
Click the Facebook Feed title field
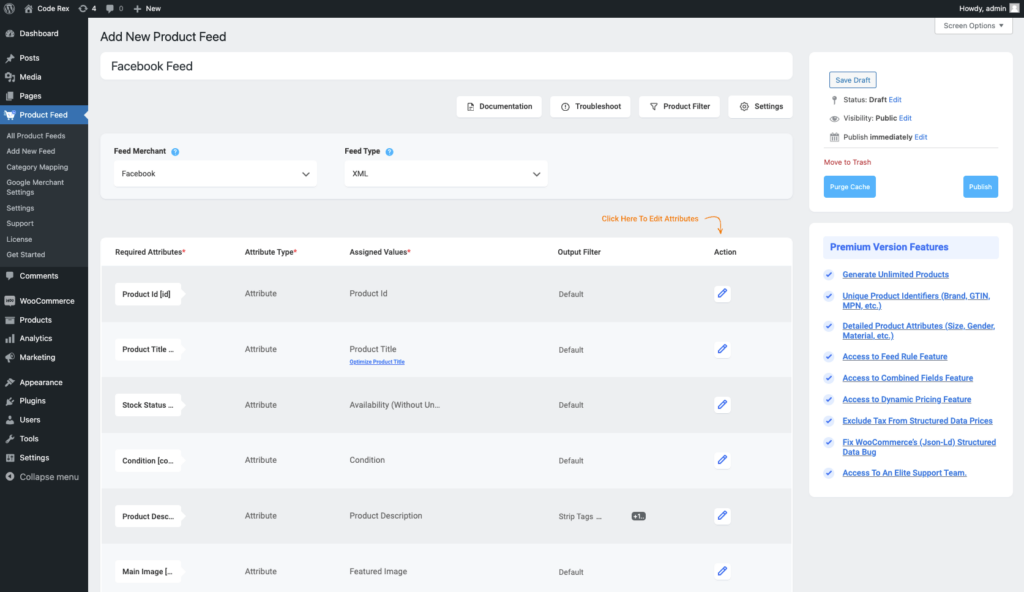(x=446, y=66)
